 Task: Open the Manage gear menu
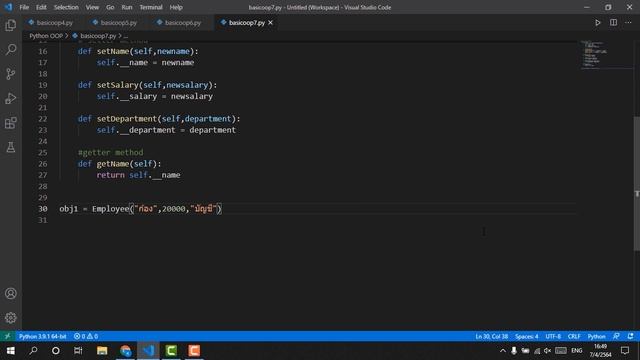click(x=11, y=318)
